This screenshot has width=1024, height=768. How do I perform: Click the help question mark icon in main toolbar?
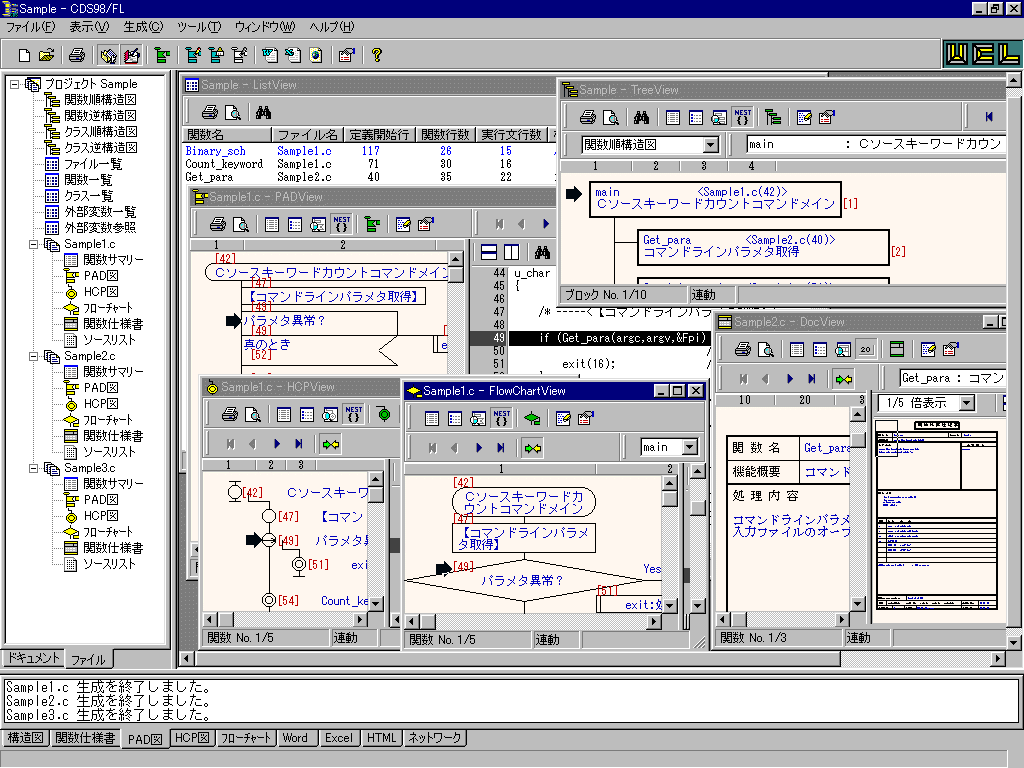pyautogui.click(x=377, y=55)
